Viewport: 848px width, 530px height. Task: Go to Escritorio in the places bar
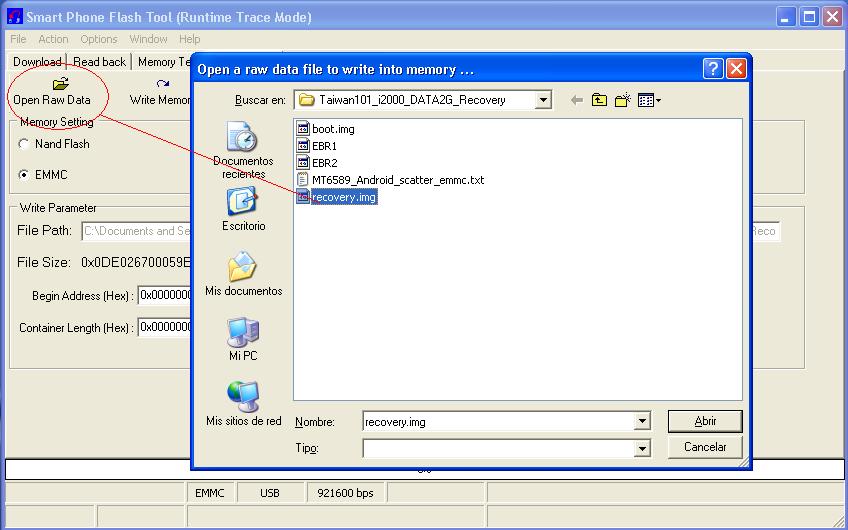pos(243,209)
